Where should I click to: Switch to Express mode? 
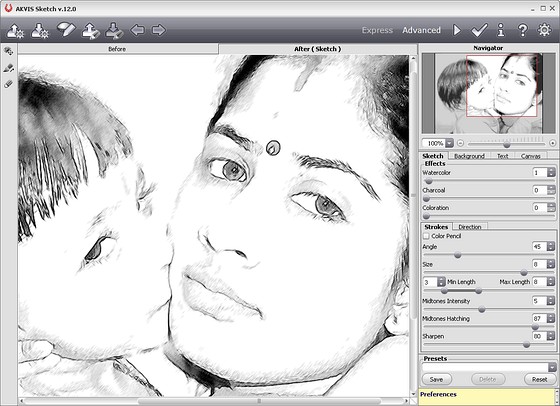(x=377, y=30)
